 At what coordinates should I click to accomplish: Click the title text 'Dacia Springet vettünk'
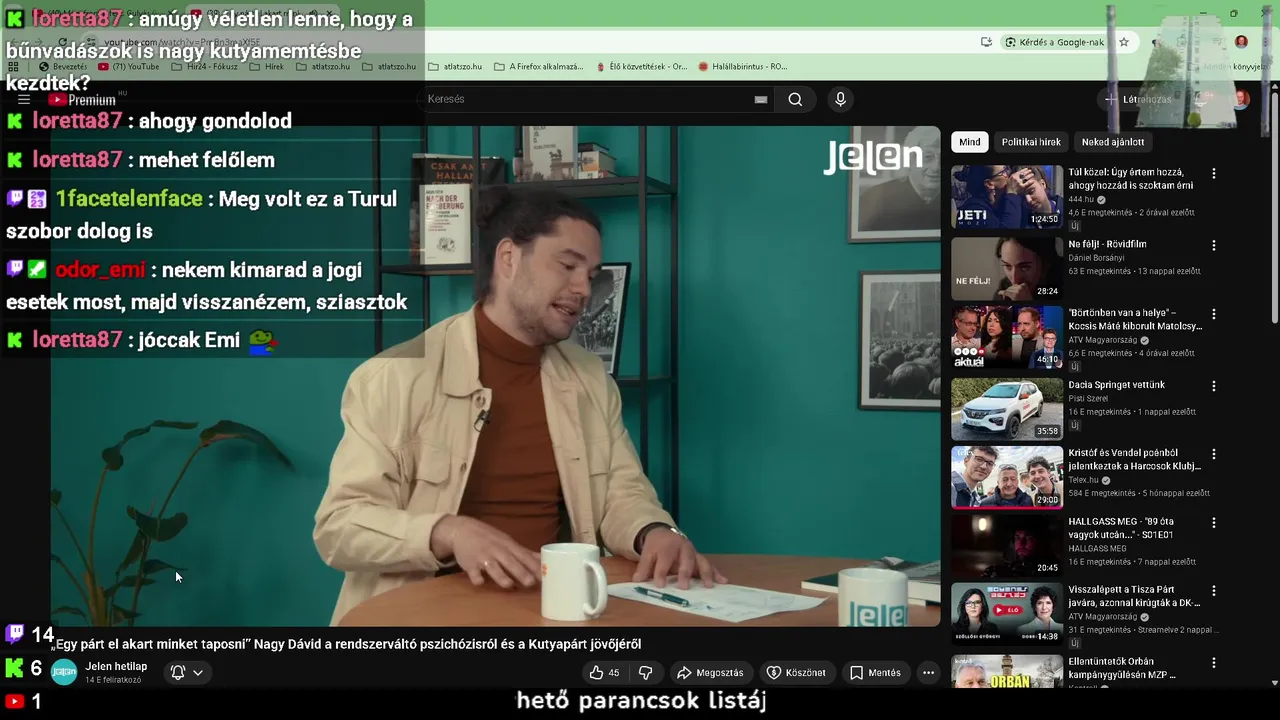pos(1116,385)
